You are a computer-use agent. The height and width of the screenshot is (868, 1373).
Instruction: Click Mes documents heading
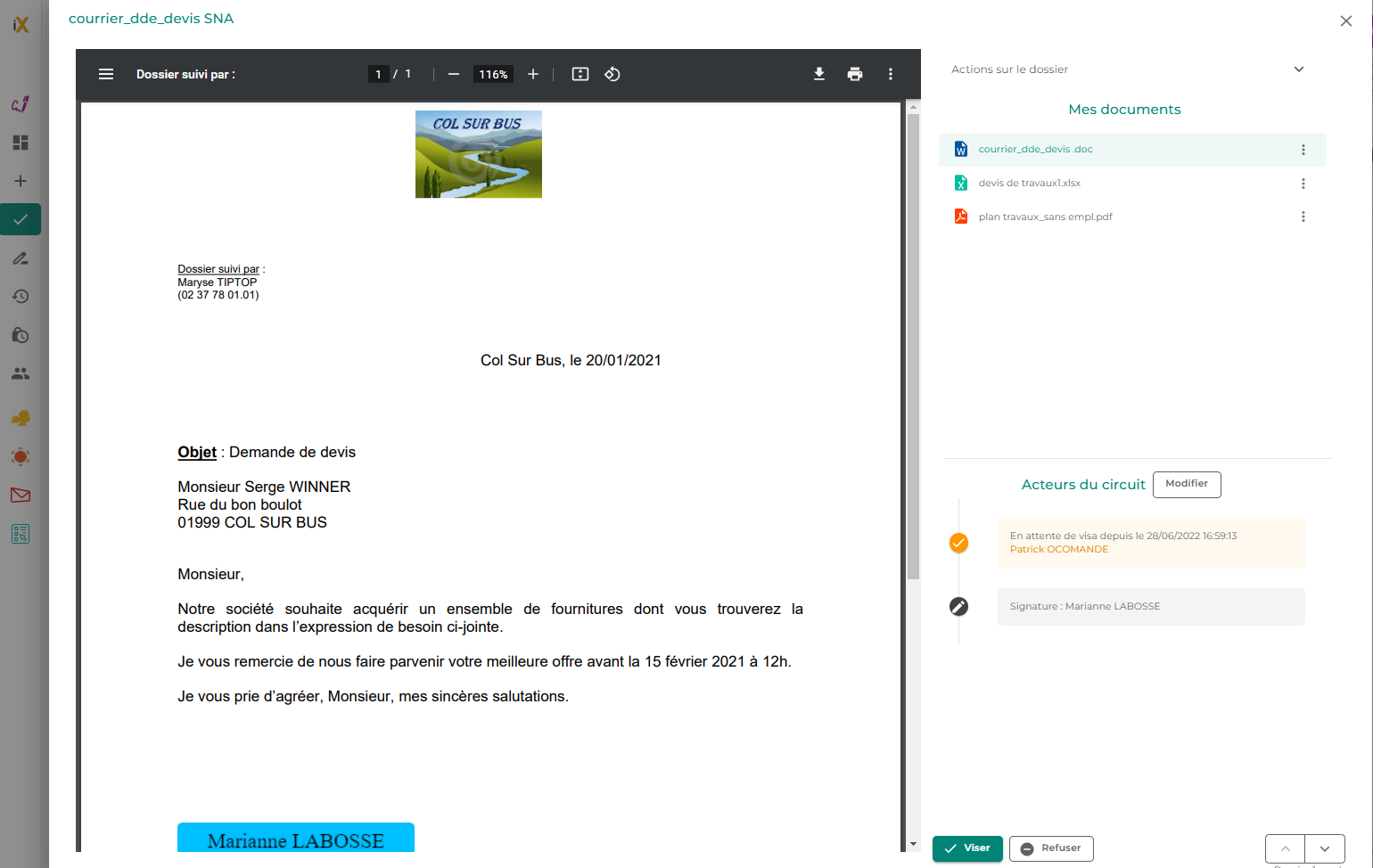pyautogui.click(x=1124, y=110)
